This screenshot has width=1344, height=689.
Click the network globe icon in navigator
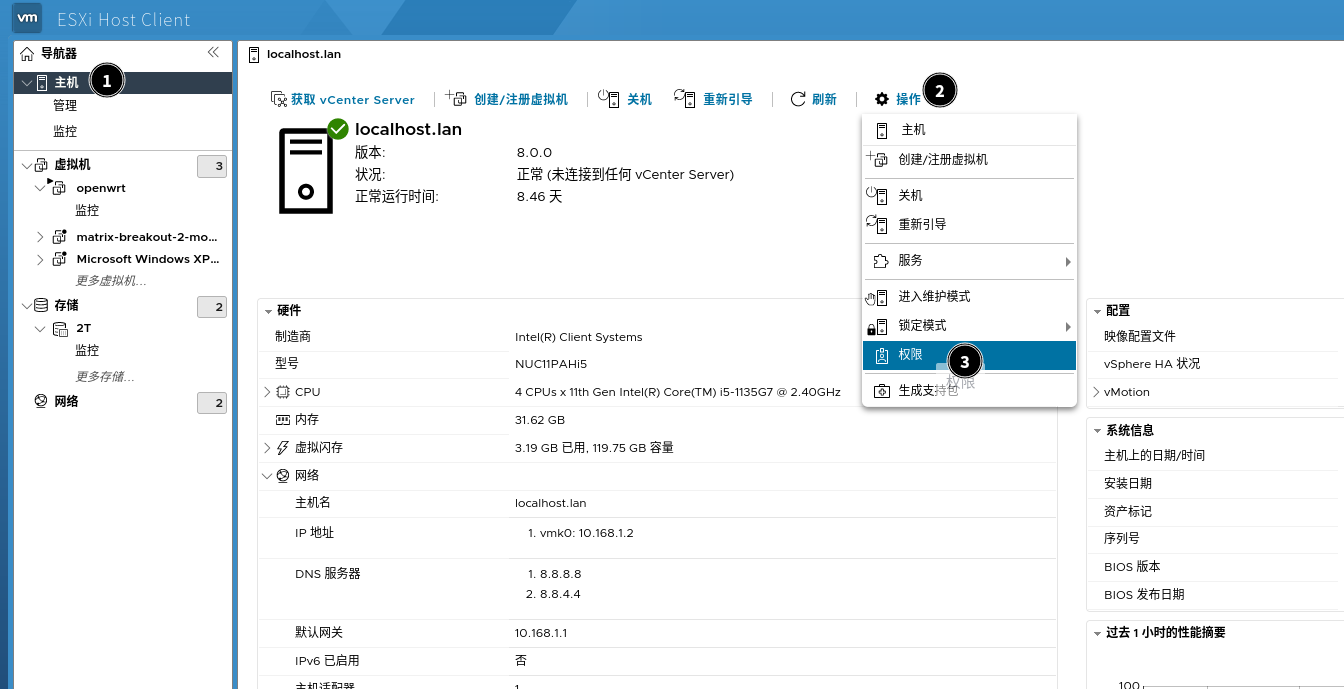(41, 401)
